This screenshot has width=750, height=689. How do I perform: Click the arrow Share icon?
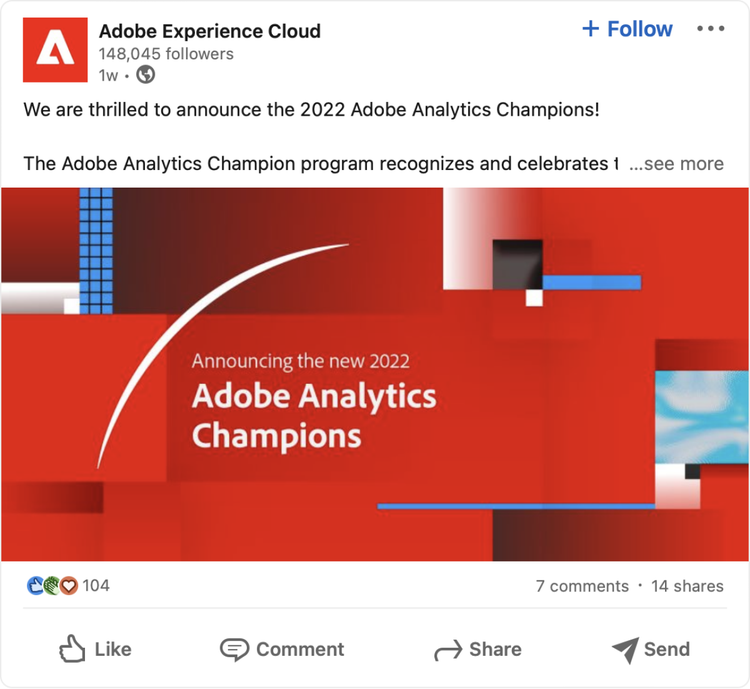point(447,651)
